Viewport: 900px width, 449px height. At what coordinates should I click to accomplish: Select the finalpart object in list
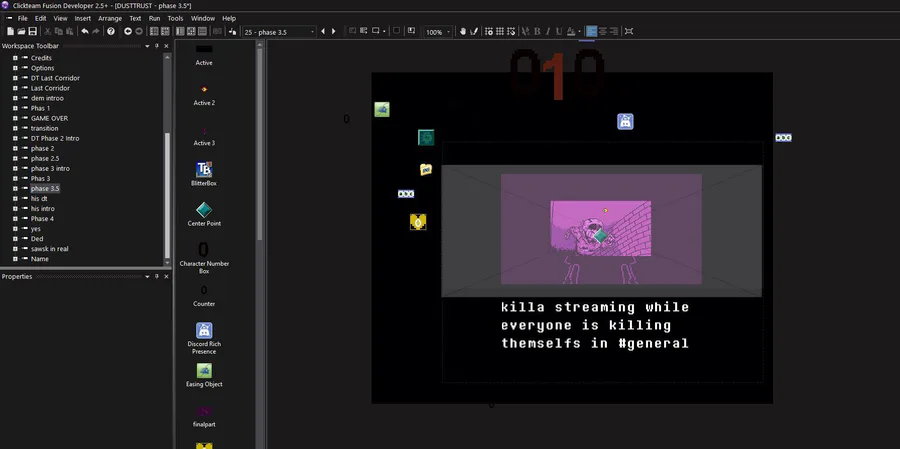coord(204,416)
